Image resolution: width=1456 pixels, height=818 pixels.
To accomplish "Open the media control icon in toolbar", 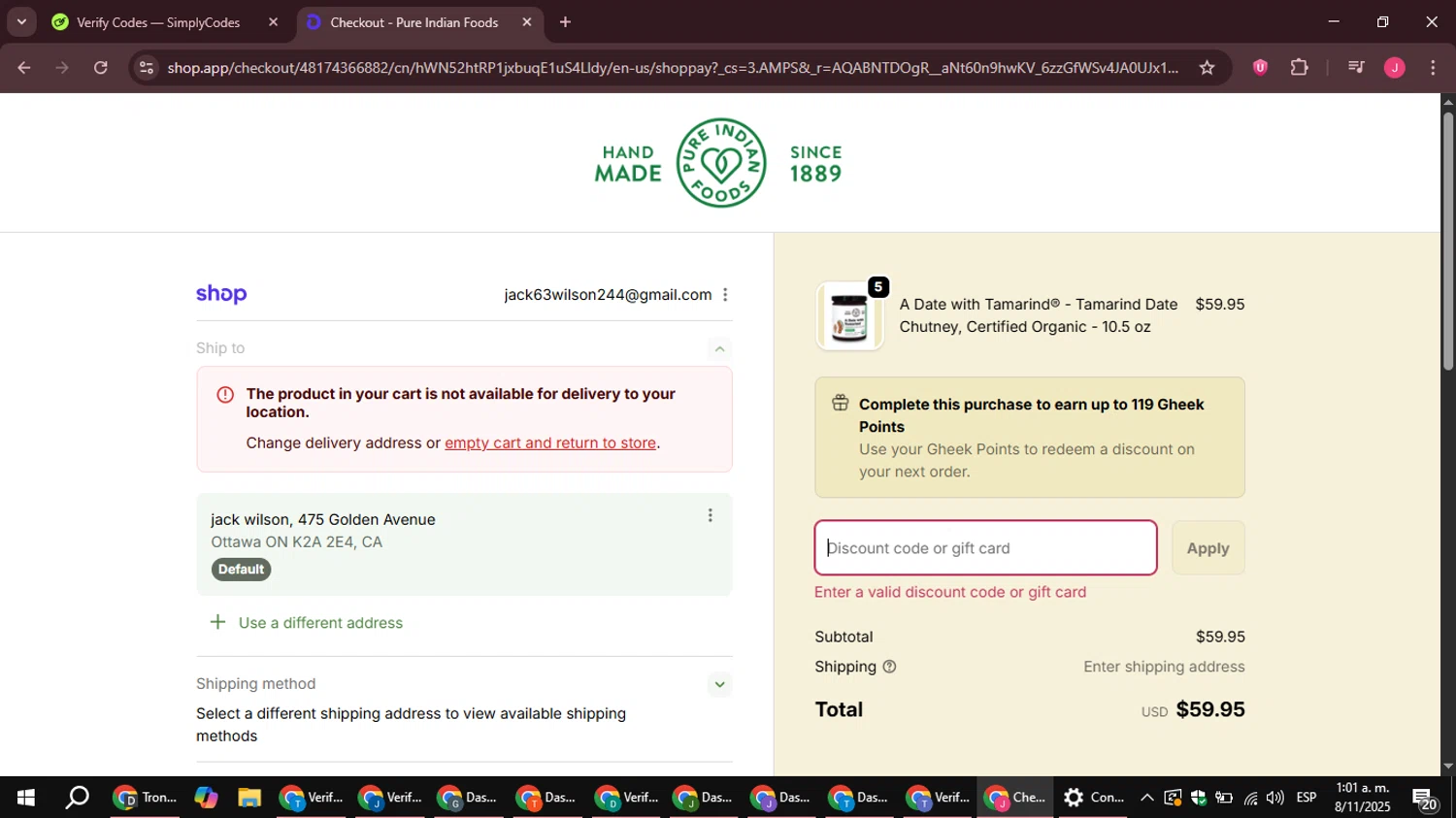I will (x=1357, y=68).
